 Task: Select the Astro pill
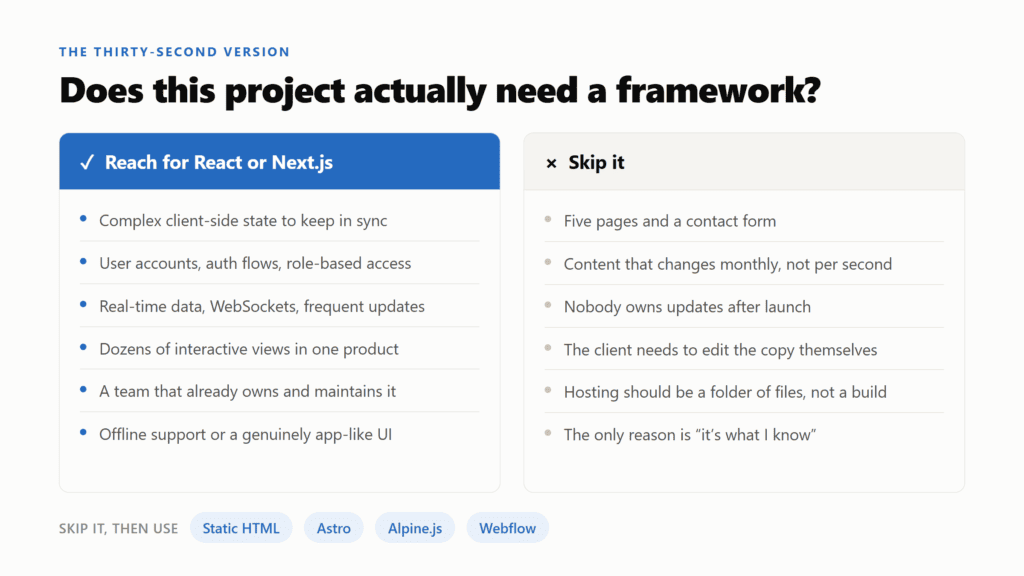[x=334, y=528]
